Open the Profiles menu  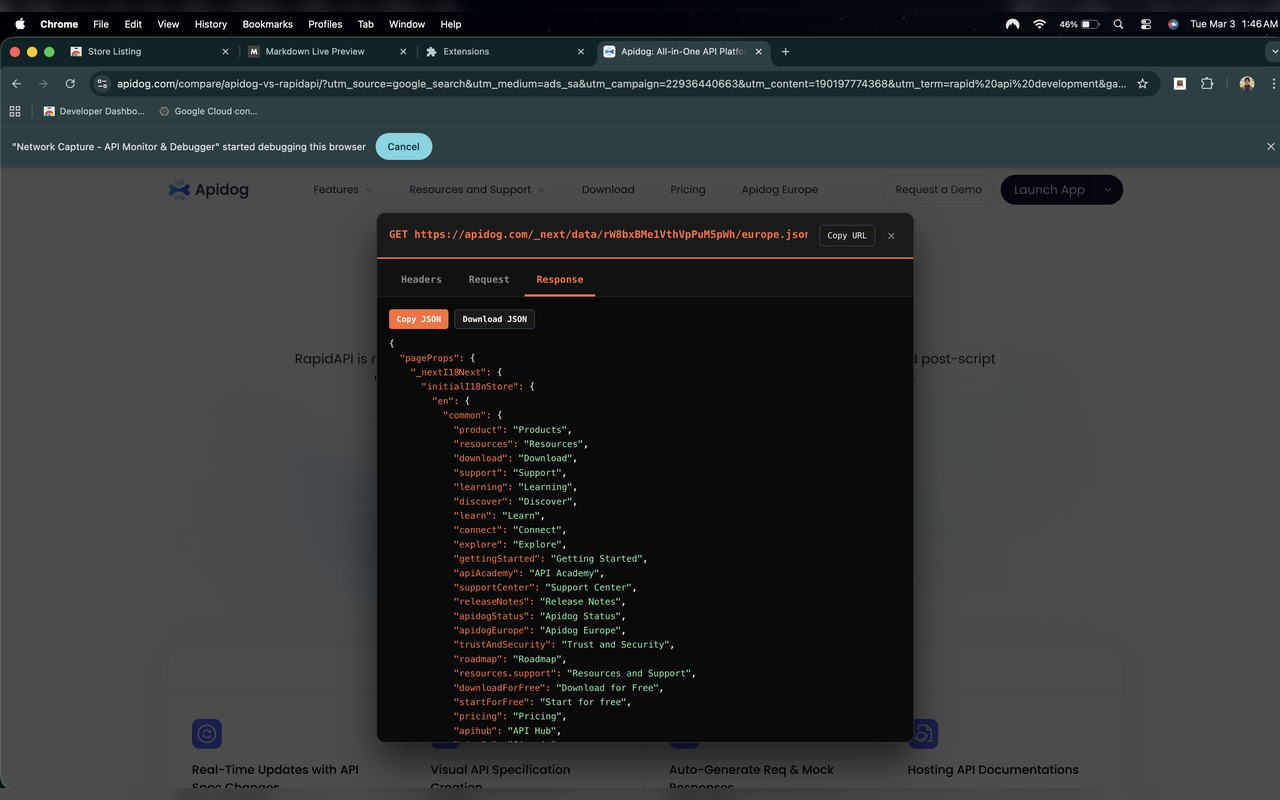(x=325, y=24)
